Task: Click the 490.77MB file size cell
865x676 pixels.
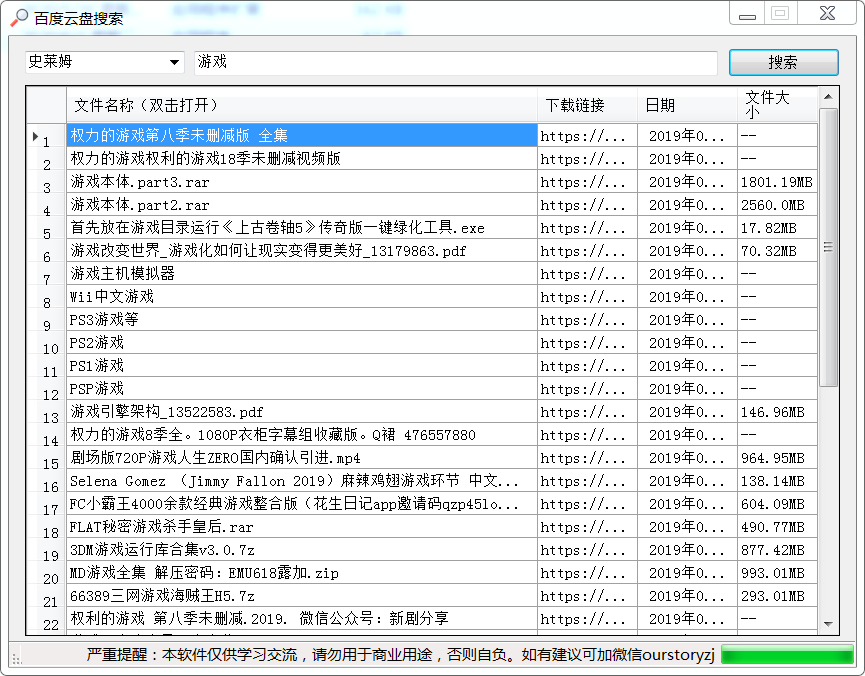Action: coord(777,526)
